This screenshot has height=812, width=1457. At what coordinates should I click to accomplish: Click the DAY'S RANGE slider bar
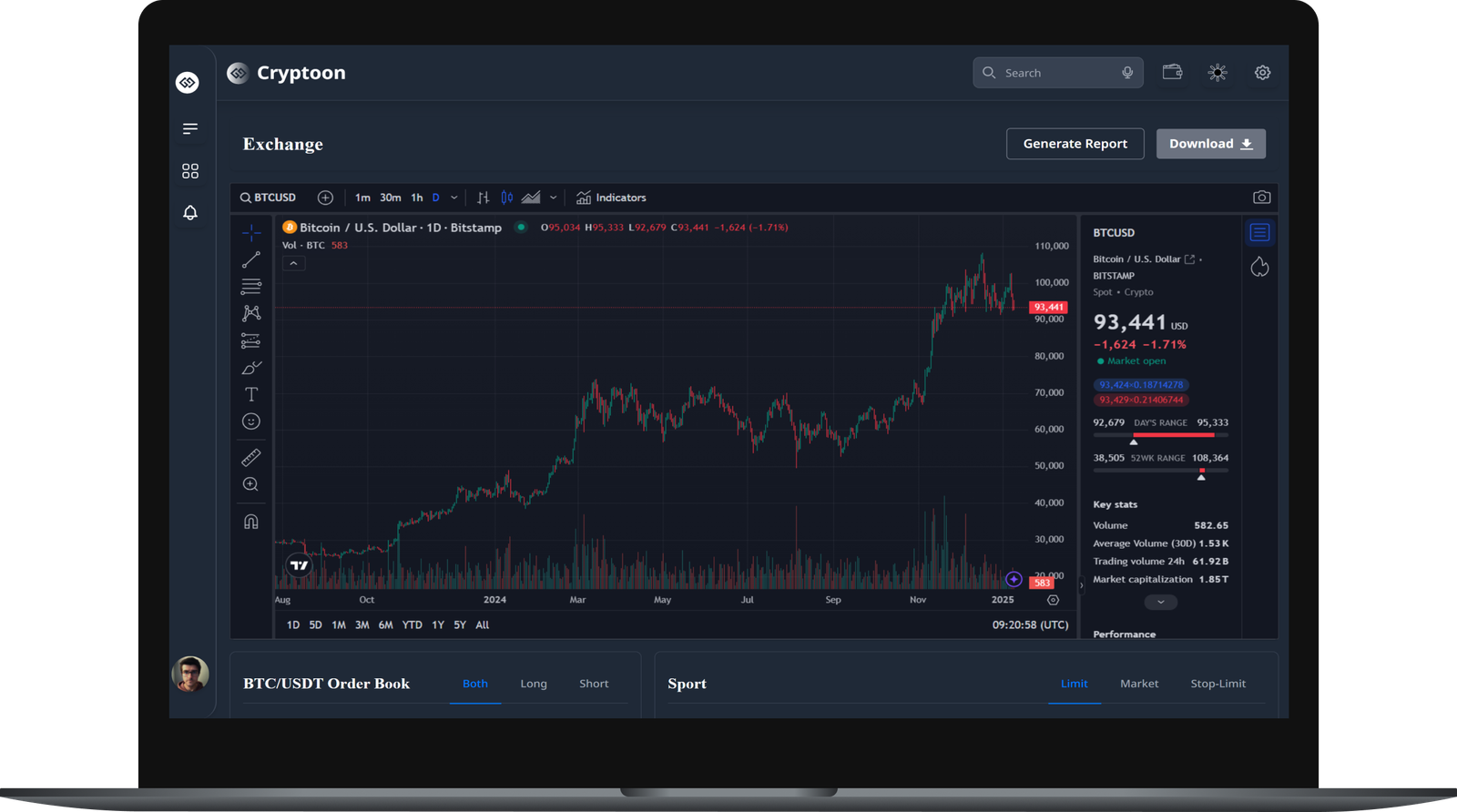(x=1160, y=435)
